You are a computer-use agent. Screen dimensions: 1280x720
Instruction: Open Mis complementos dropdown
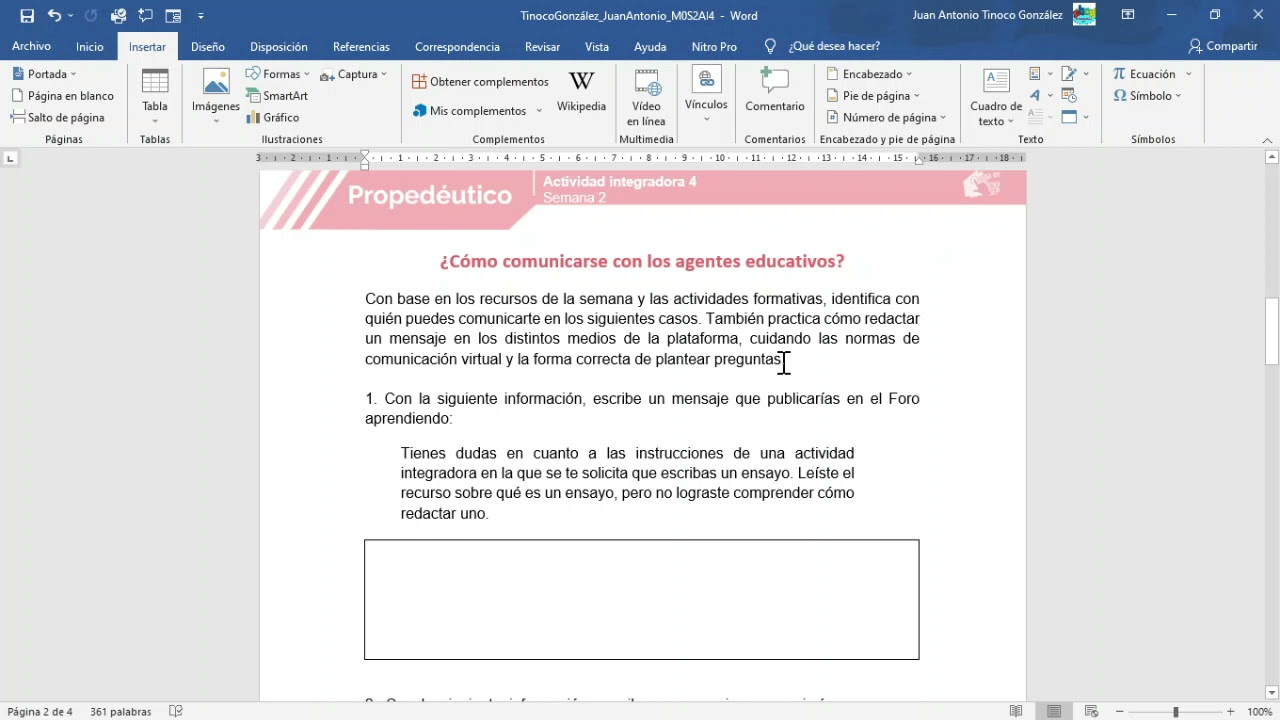tap(477, 111)
